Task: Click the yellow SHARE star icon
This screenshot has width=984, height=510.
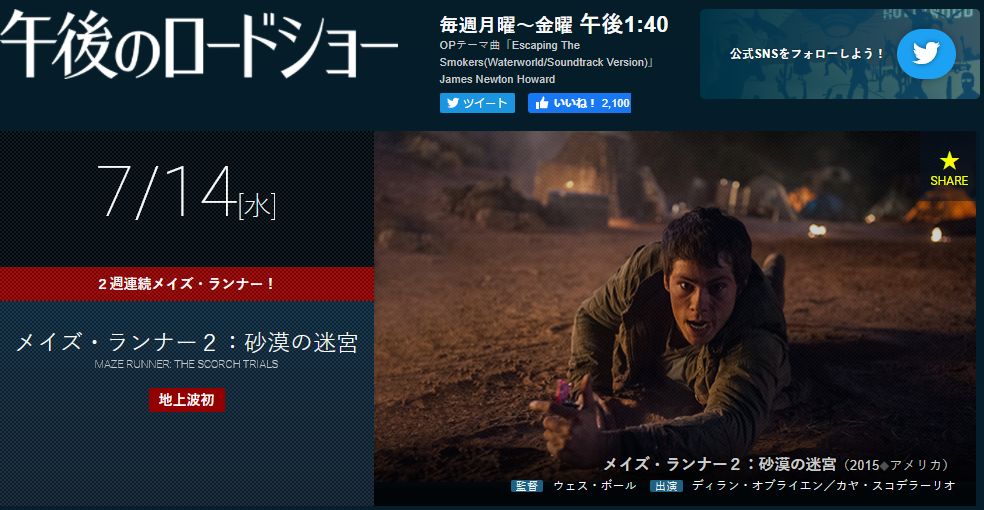Action: coord(949,161)
